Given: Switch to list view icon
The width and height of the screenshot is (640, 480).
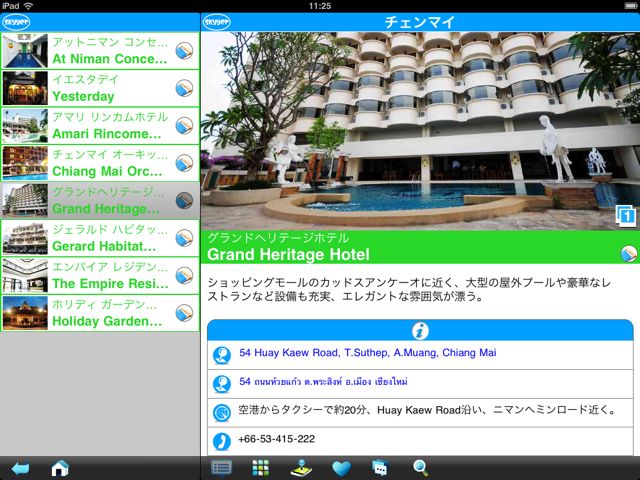Looking at the screenshot, I should click(221, 468).
